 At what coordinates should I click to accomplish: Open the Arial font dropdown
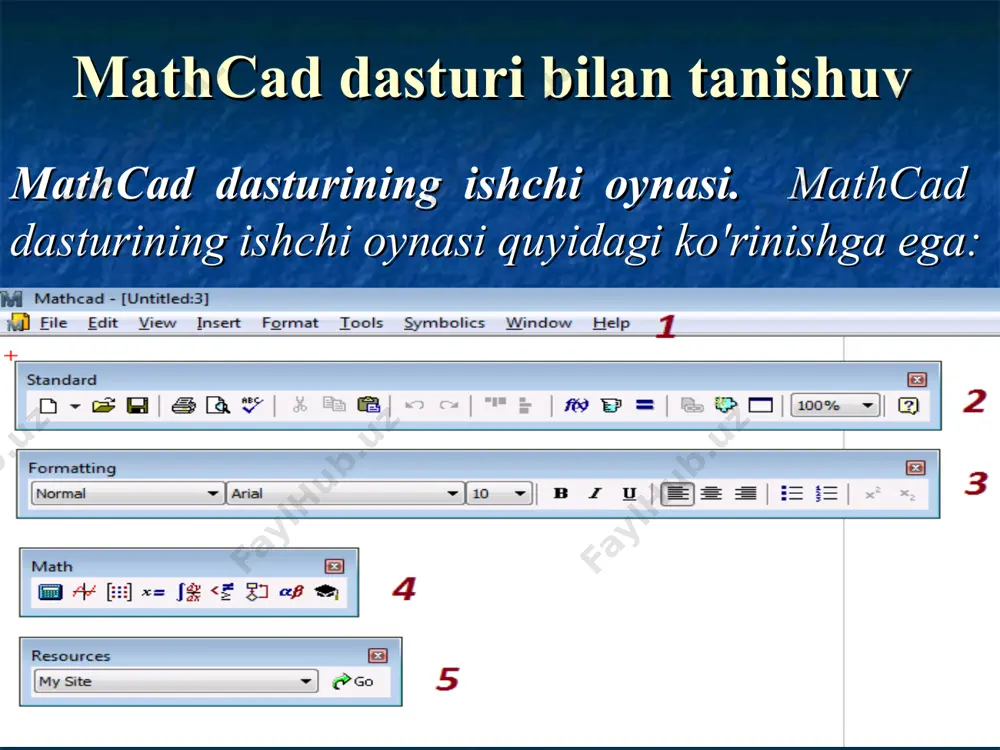click(x=344, y=494)
